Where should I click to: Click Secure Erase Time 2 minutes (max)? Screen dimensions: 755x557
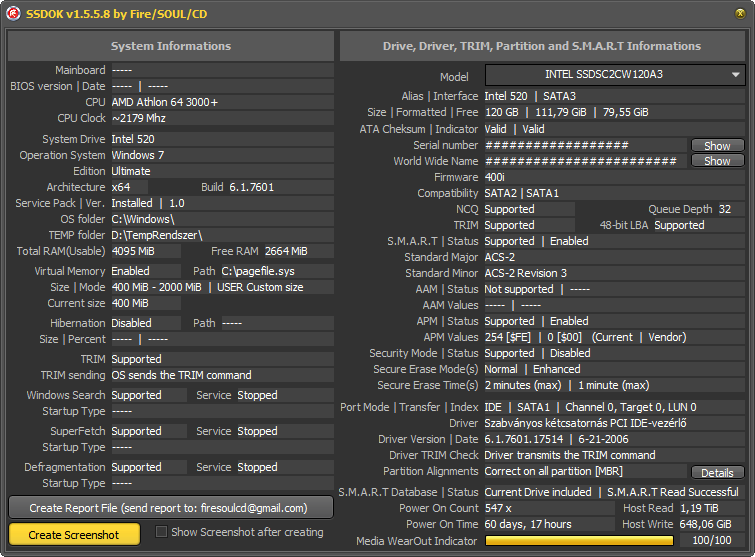[523, 385]
